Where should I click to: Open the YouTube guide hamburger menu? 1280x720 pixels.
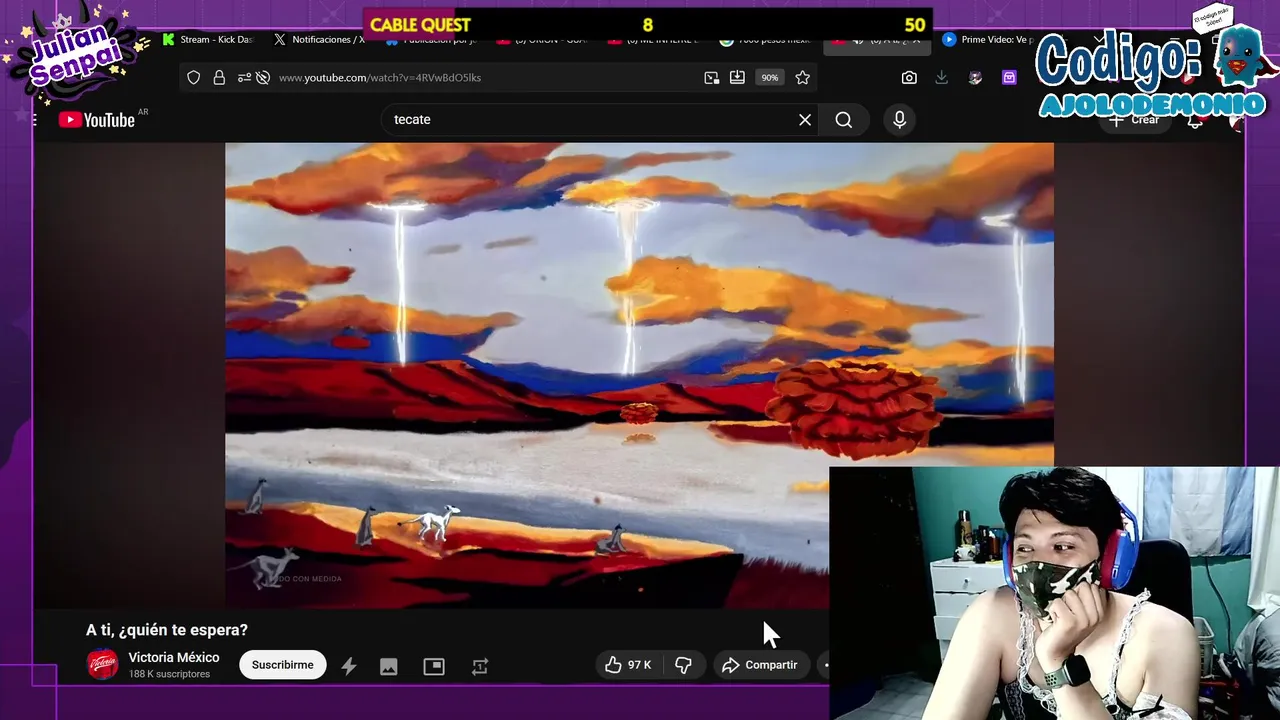tap(35, 120)
